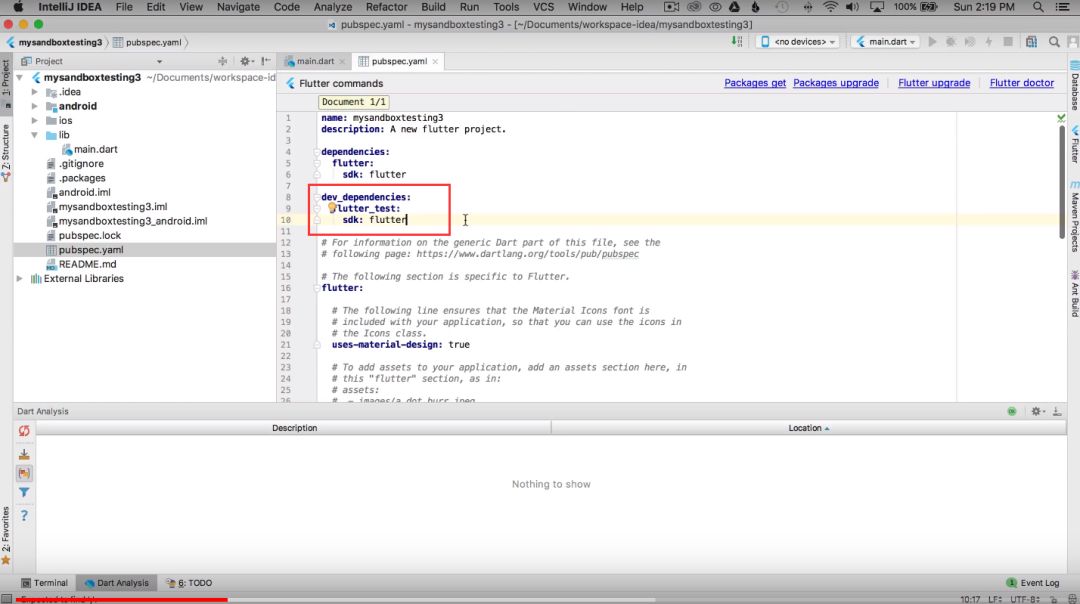Click the Run play button

932,42
